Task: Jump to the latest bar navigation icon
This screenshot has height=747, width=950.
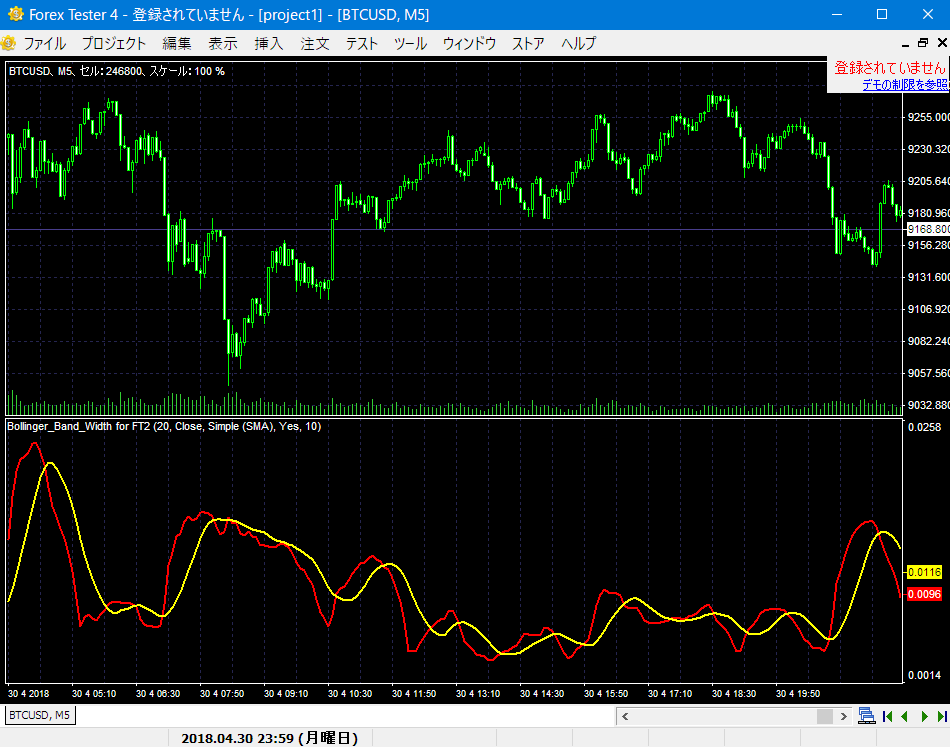Action: click(942, 716)
